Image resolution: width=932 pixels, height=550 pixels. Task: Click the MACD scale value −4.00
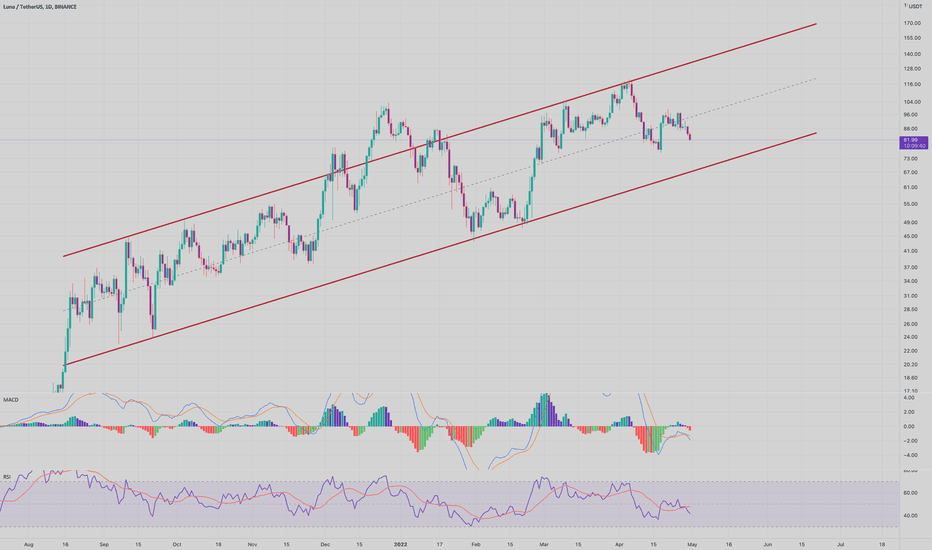[910, 455]
